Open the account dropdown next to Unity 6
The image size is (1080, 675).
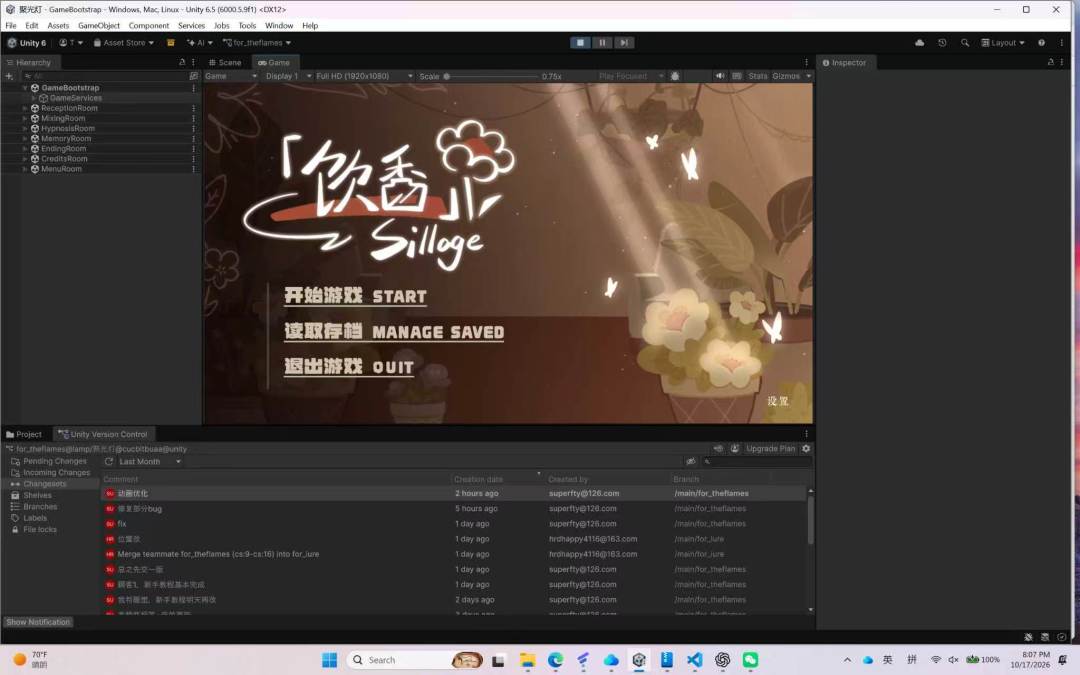coord(71,43)
